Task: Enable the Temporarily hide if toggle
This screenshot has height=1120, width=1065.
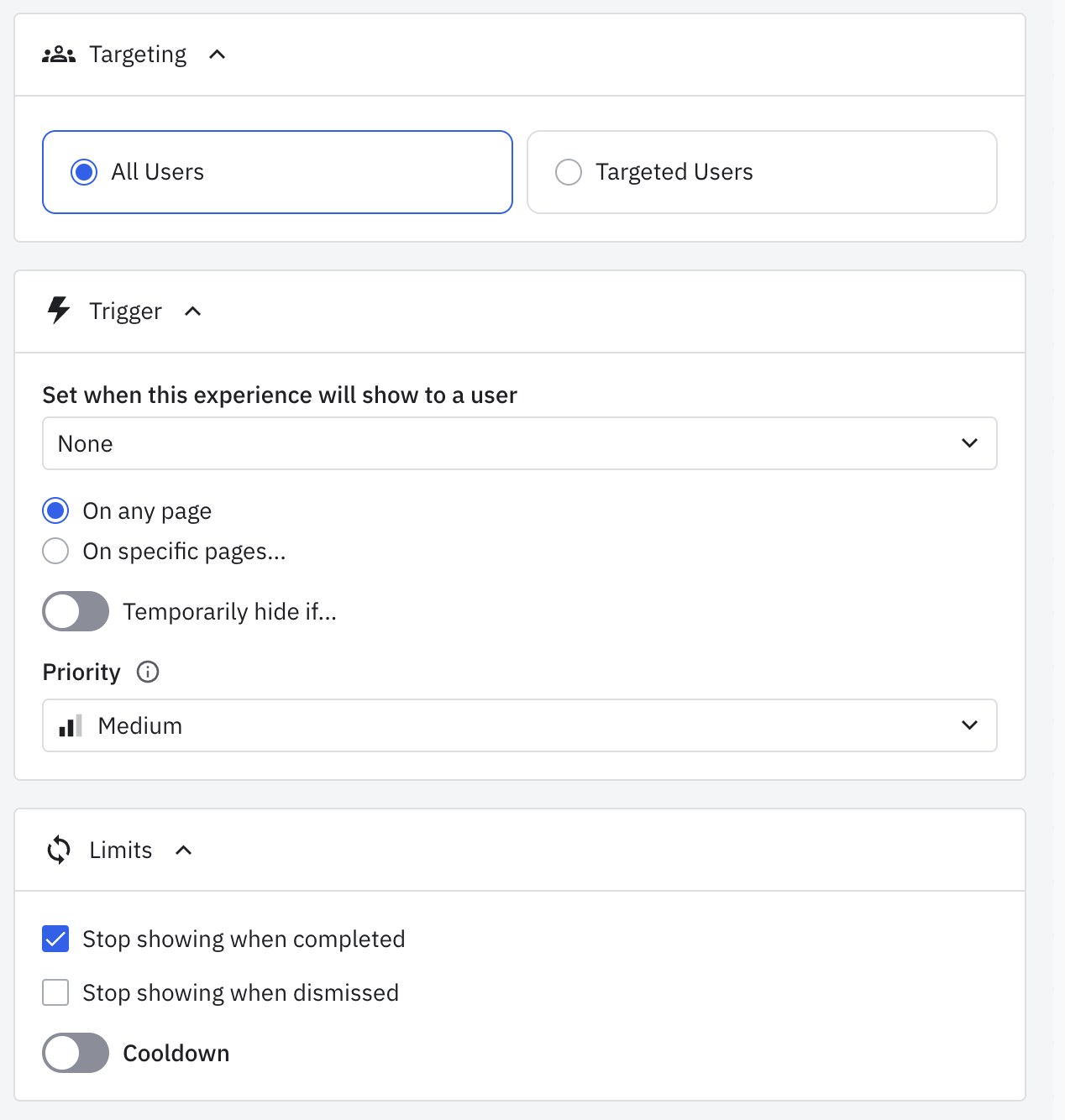Action: click(76, 611)
